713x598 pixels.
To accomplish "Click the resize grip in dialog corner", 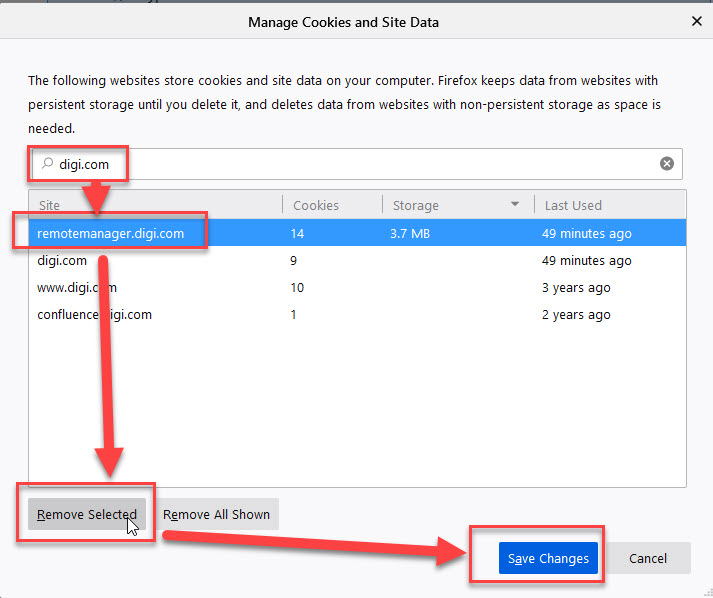I will [x=707, y=592].
